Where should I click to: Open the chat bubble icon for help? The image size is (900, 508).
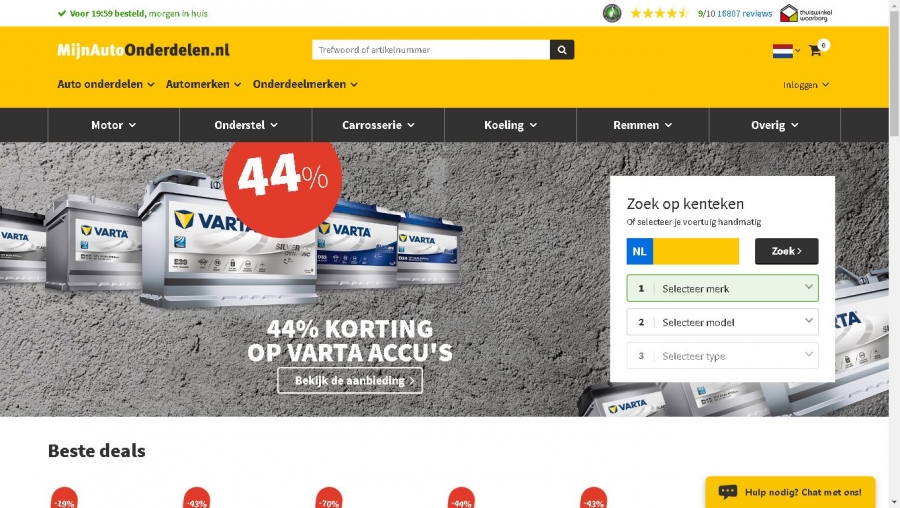pyautogui.click(x=727, y=492)
